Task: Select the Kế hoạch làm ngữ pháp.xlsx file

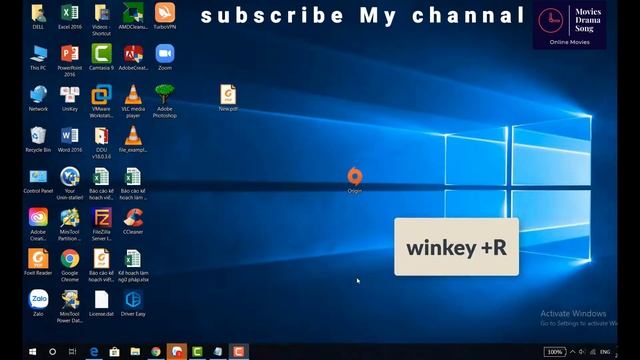Action: click(133, 266)
